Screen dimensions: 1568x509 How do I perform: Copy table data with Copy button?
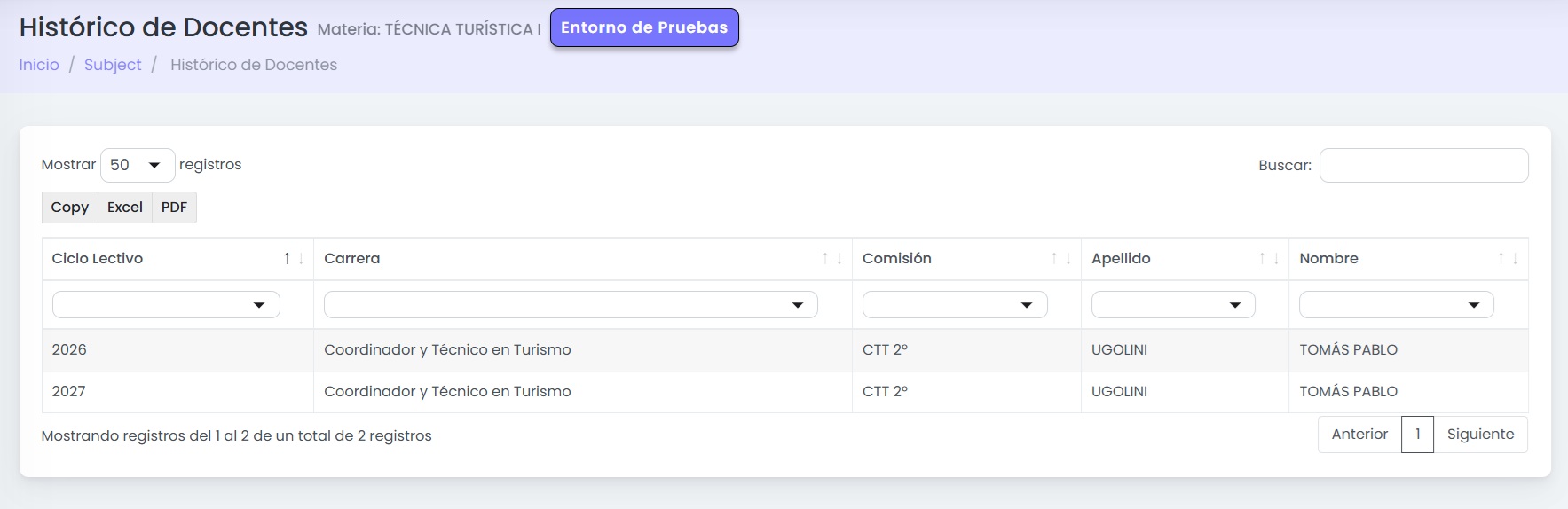click(x=70, y=208)
